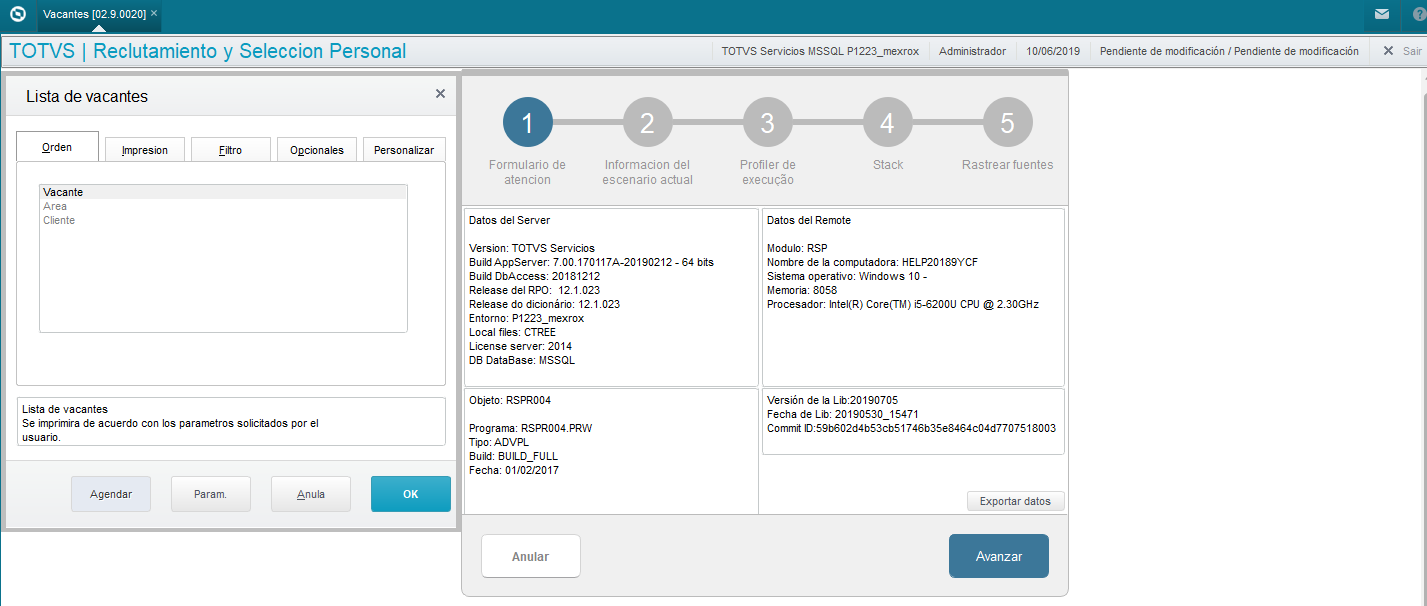Click the Administrador user label

coord(972,51)
